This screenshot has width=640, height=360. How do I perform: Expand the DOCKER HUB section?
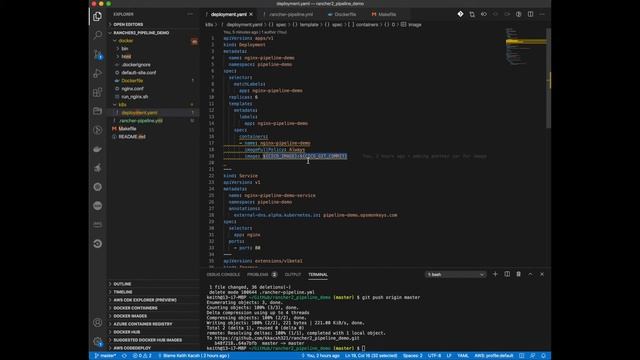tap(127, 332)
